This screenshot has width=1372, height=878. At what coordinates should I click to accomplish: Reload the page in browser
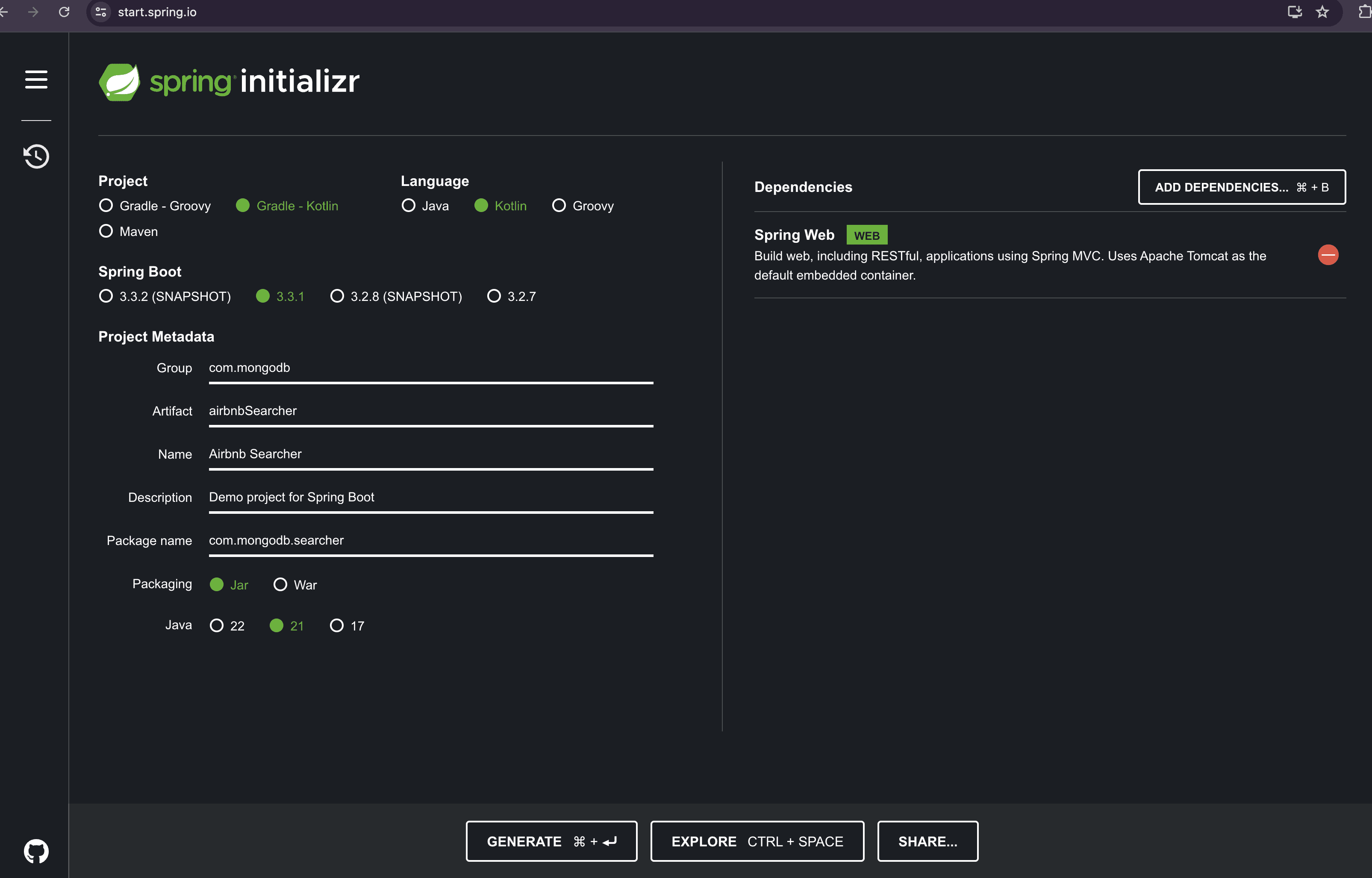[x=65, y=12]
